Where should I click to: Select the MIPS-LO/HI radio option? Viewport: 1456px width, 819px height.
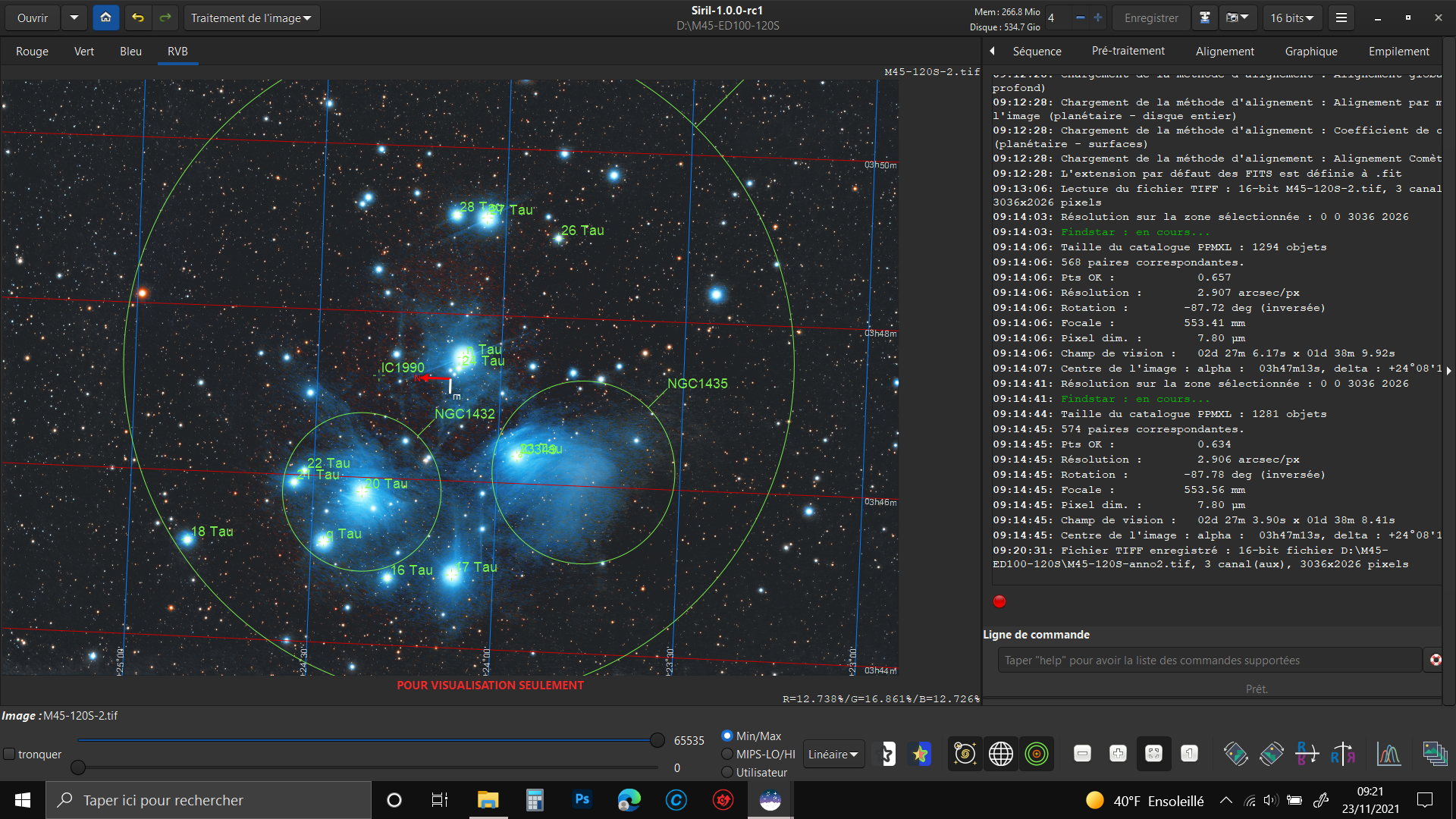coord(727,754)
